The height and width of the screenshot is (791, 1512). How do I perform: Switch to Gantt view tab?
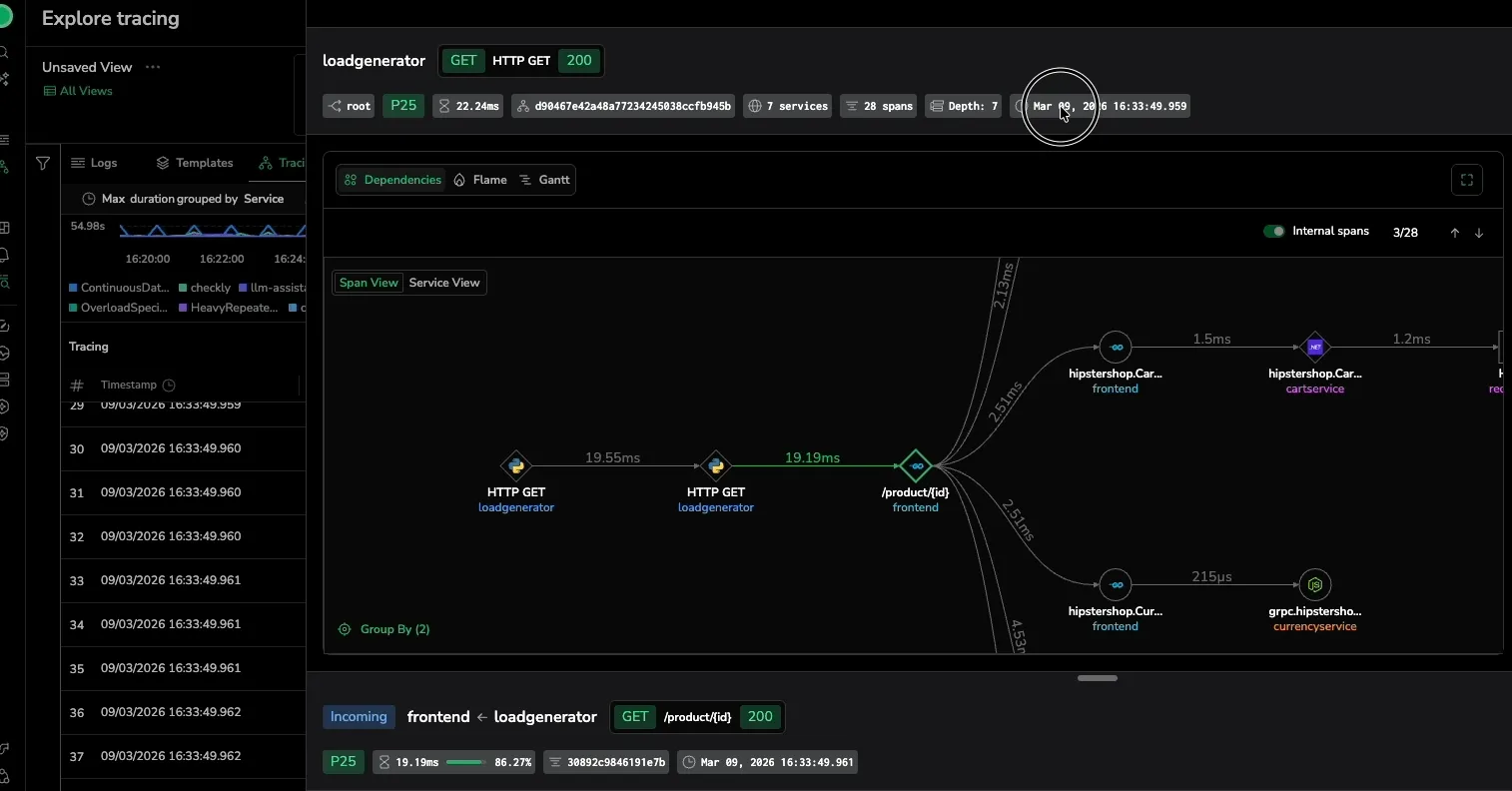click(x=544, y=180)
